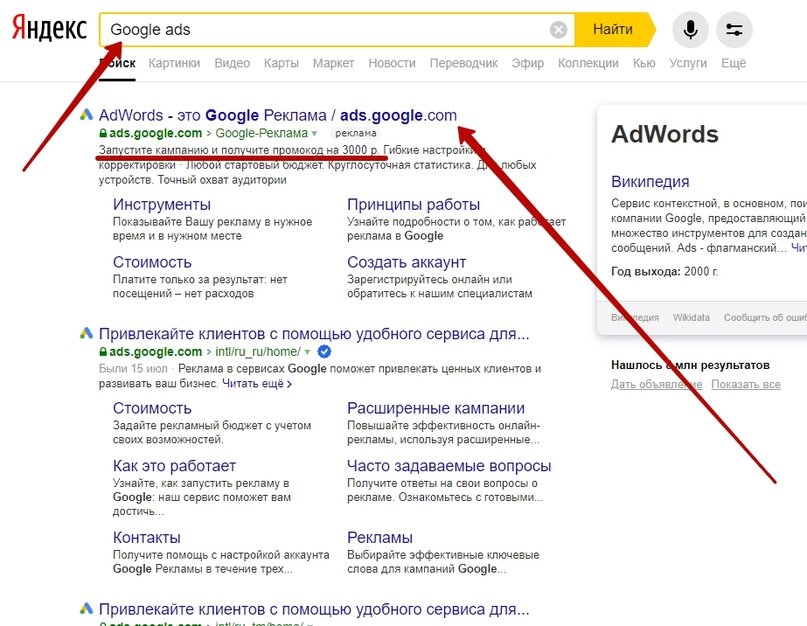Open the Эфир tab
Viewport: 807px width, 626px height.
(528, 63)
